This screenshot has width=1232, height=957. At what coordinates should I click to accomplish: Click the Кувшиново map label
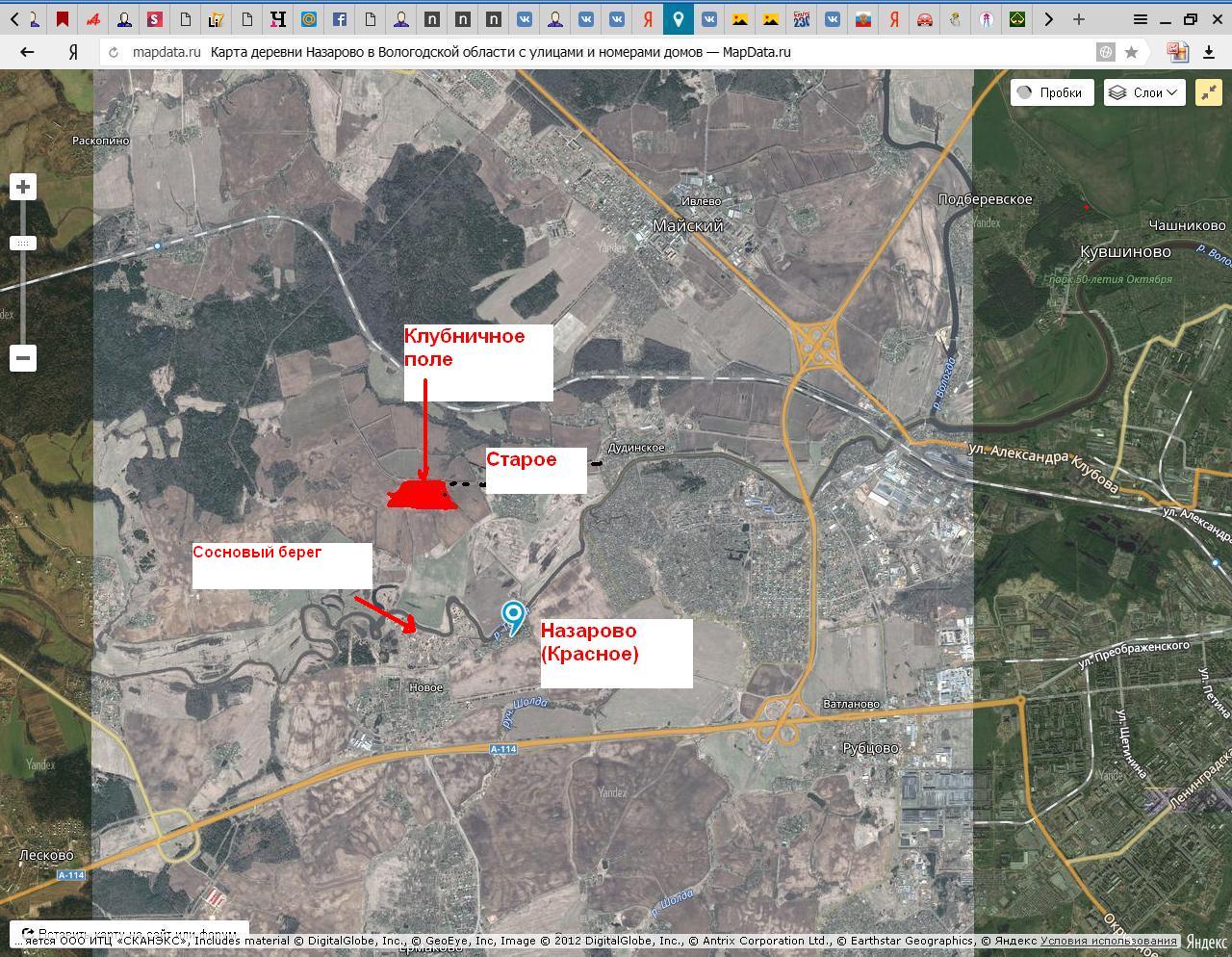1125,251
